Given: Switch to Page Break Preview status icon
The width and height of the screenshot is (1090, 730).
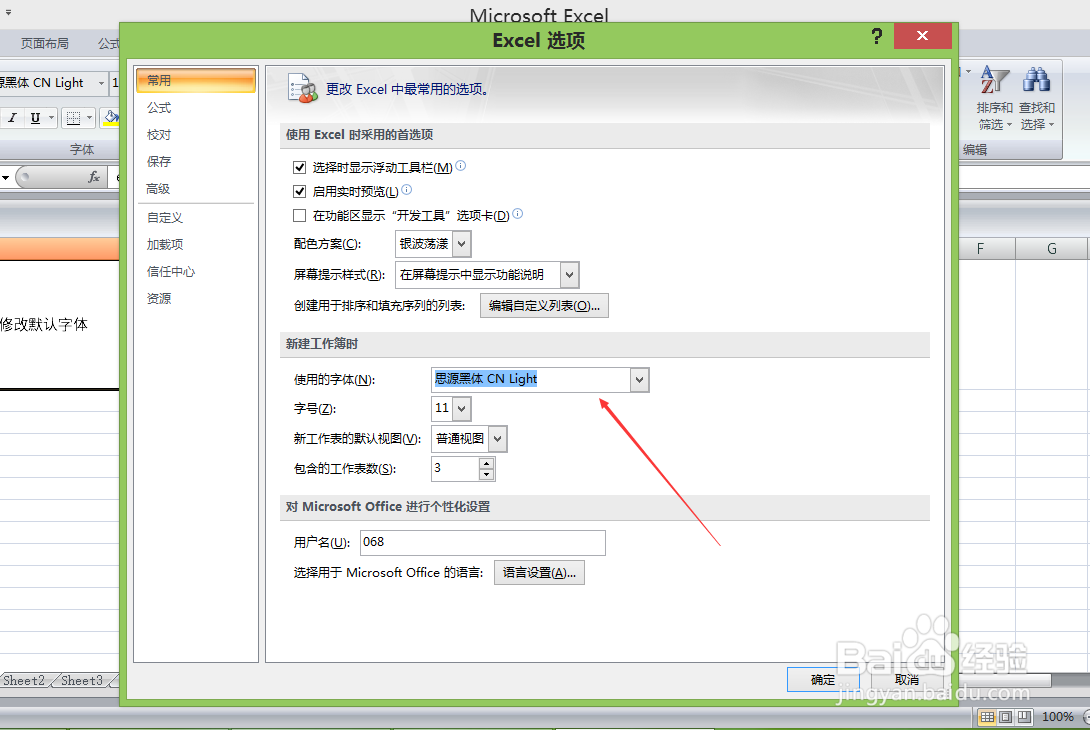Looking at the screenshot, I should pos(1024,717).
